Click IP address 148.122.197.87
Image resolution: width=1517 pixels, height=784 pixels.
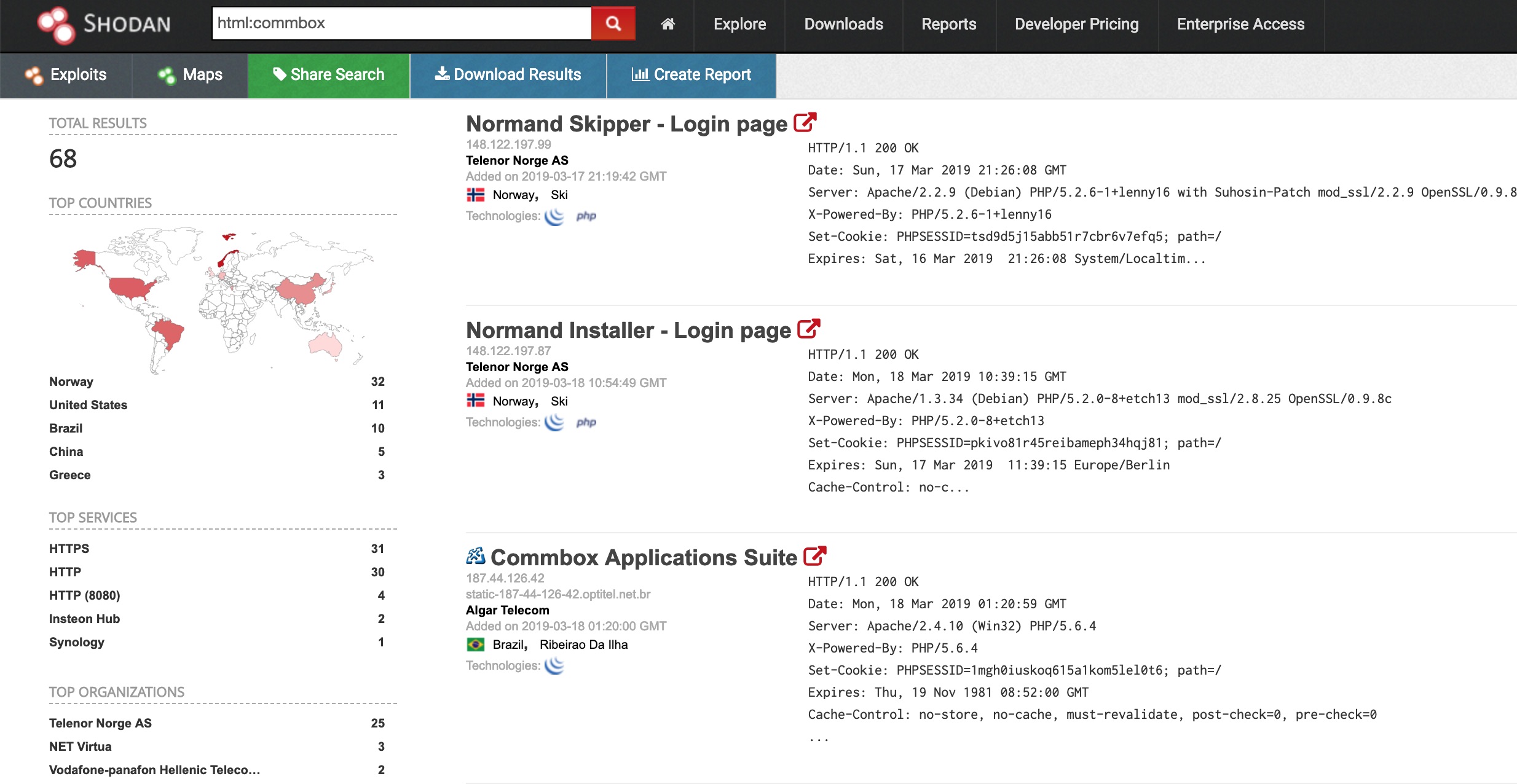[508, 351]
